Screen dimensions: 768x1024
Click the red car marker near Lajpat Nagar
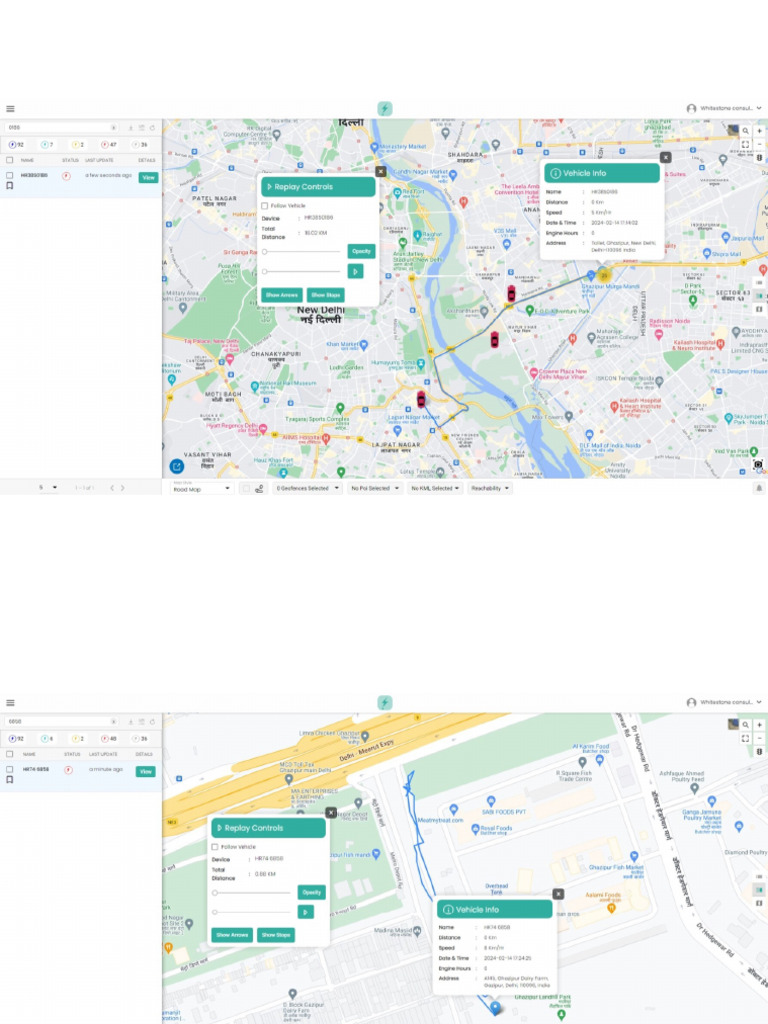[x=421, y=398]
